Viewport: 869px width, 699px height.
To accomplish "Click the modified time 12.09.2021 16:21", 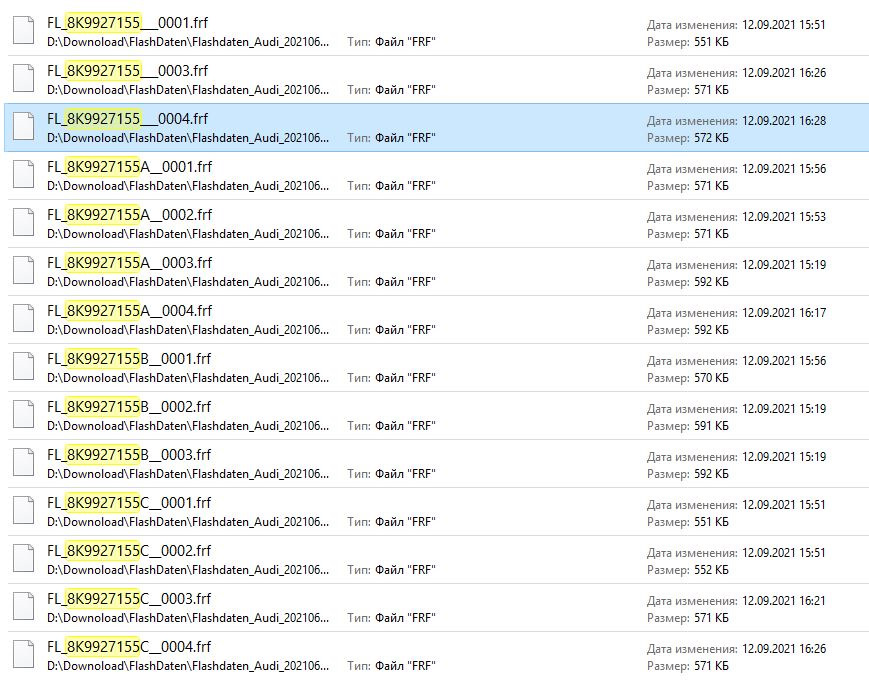I will [784, 601].
